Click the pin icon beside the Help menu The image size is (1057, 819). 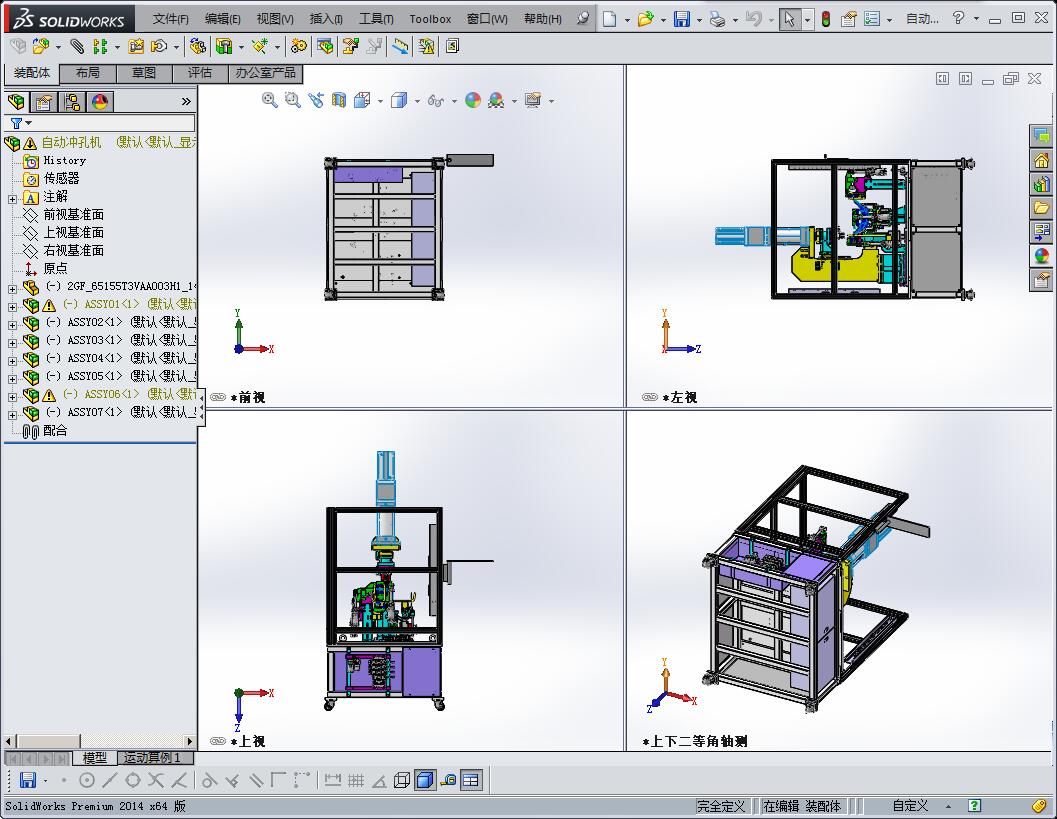[583, 18]
